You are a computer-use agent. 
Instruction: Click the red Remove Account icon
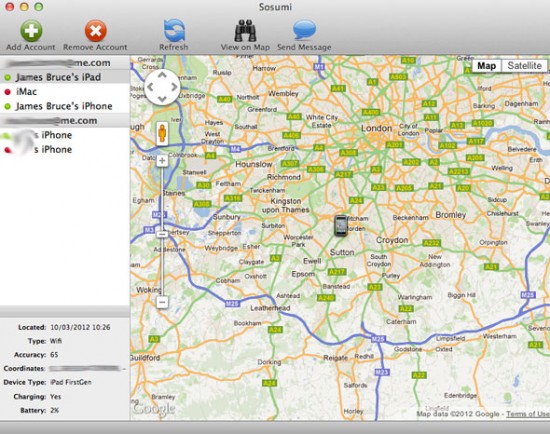(95, 31)
